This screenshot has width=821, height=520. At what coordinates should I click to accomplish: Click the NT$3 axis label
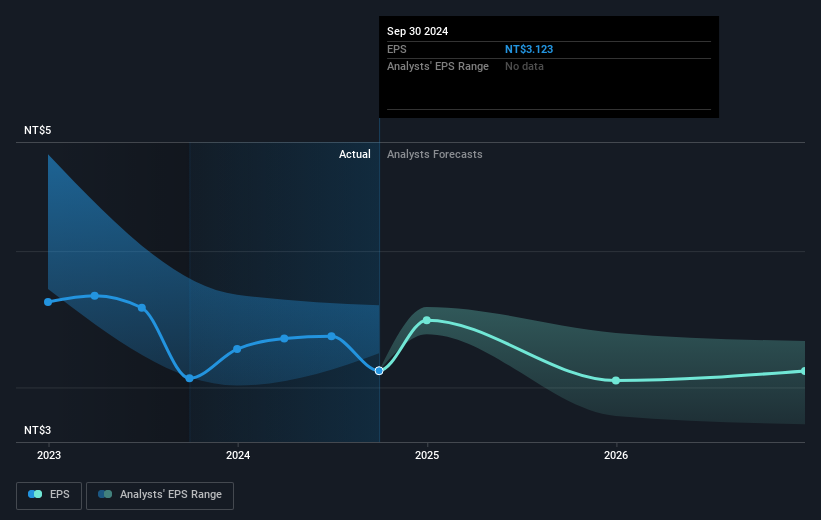pos(38,430)
